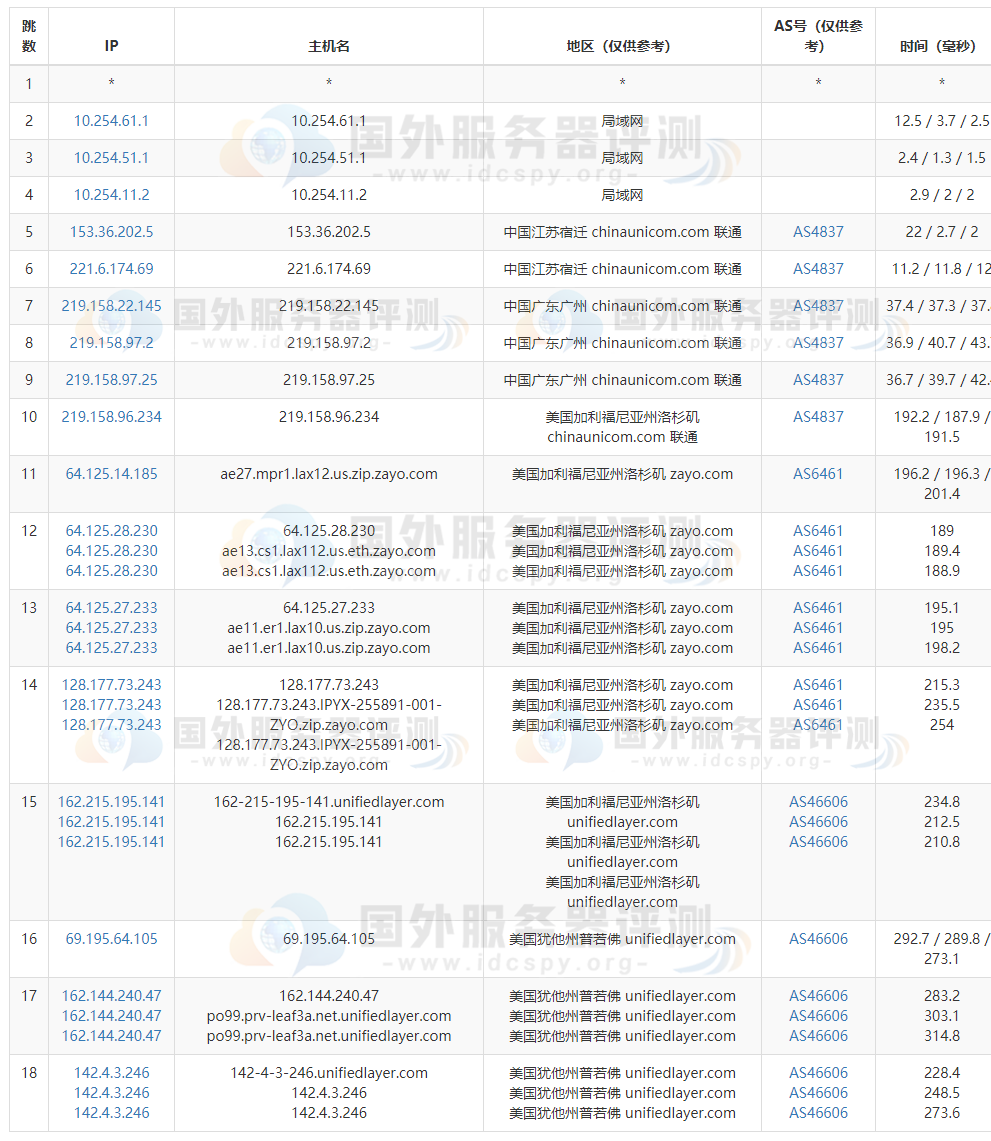Select hostname 142-4-3-246.unifiedlayer.com

(329, 1073)
